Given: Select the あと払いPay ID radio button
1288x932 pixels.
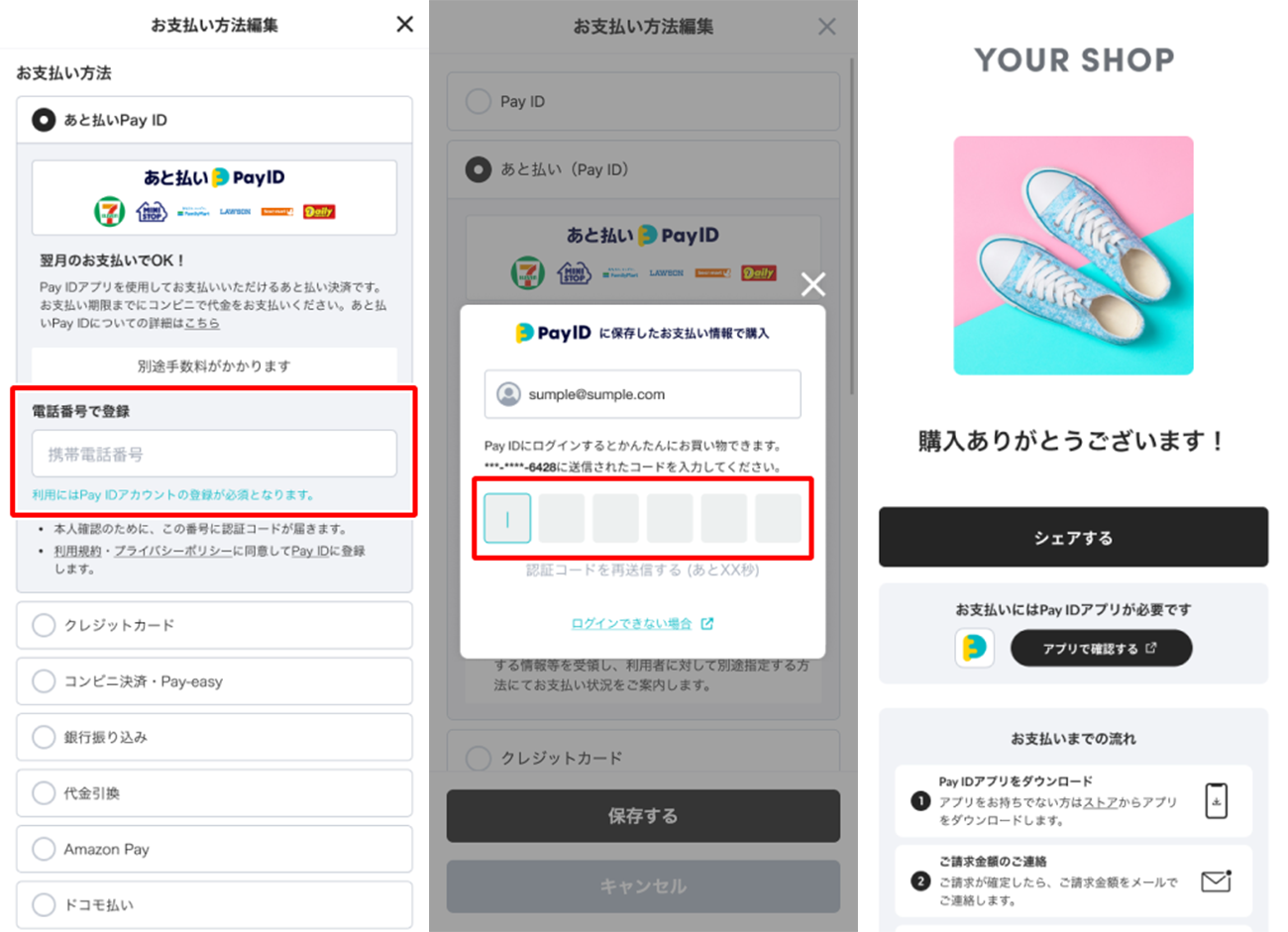Looking at the screenshot, I should click(44, 120).
